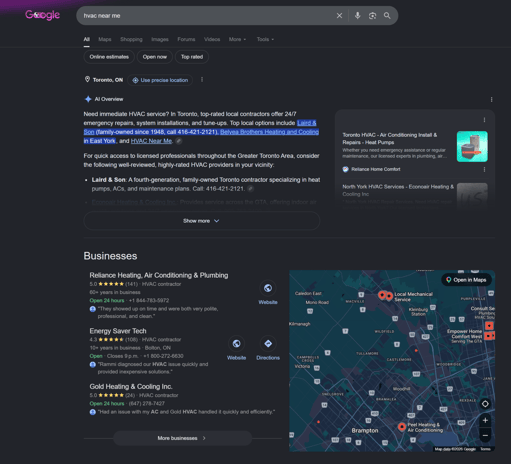This screenshot has height=464, width=511.
Task: Switch to the Shopping tab
Action: [x=131, y=39]
